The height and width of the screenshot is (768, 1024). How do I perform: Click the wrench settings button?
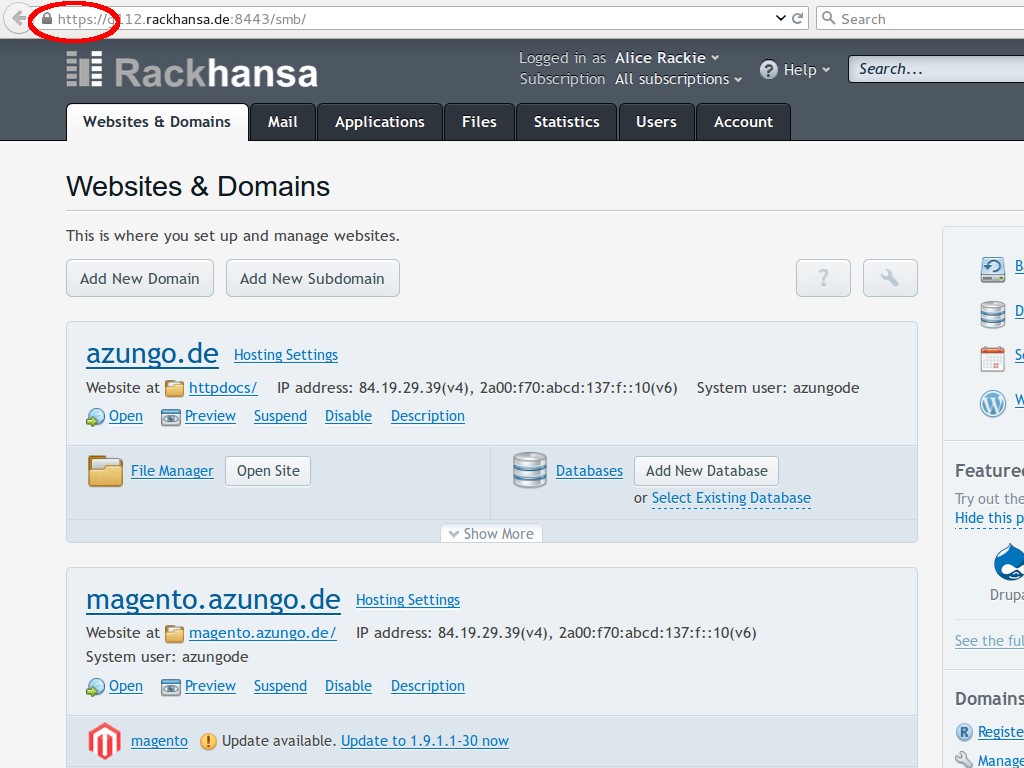pyautogui.click(x=890, y=278)
